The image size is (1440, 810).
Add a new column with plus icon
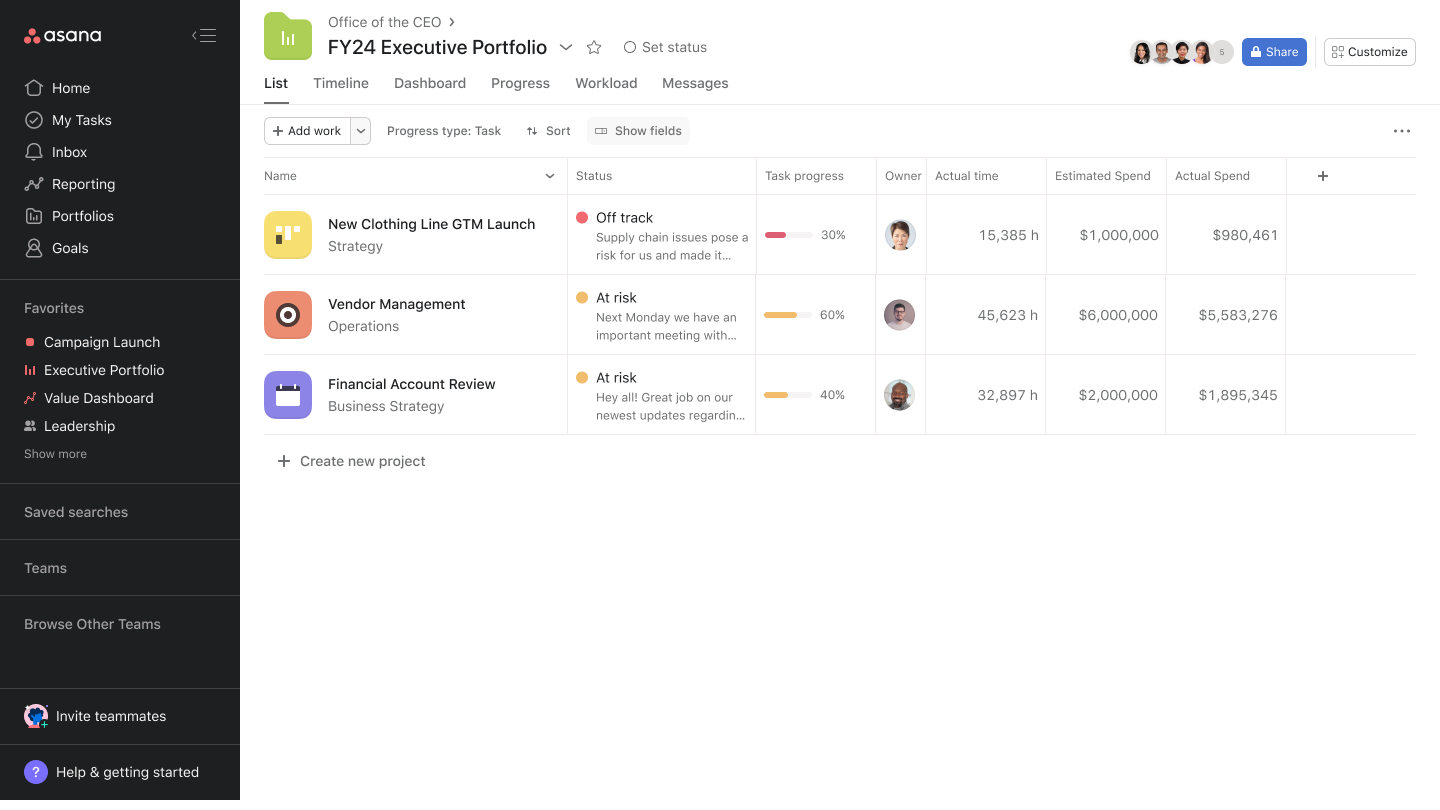[1323, 176]
